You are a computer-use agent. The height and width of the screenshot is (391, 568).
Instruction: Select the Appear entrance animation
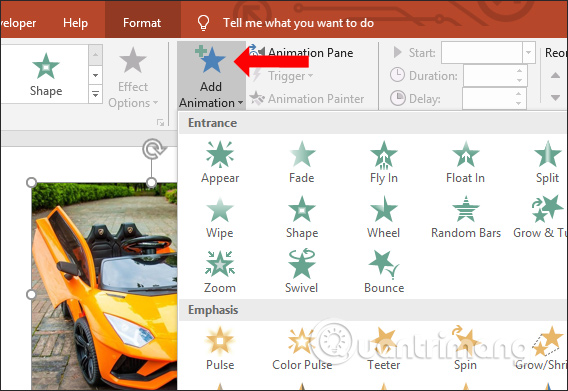(220, 162)
